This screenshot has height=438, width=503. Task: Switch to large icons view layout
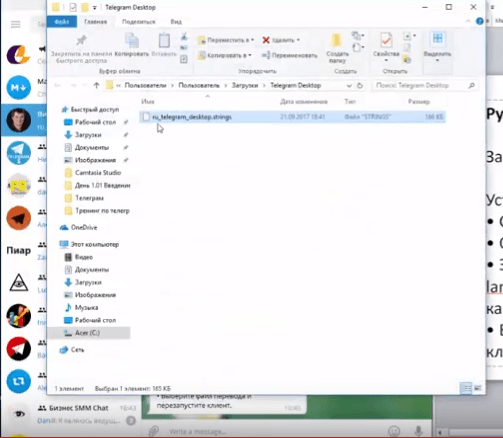click(x=478, y=388)
